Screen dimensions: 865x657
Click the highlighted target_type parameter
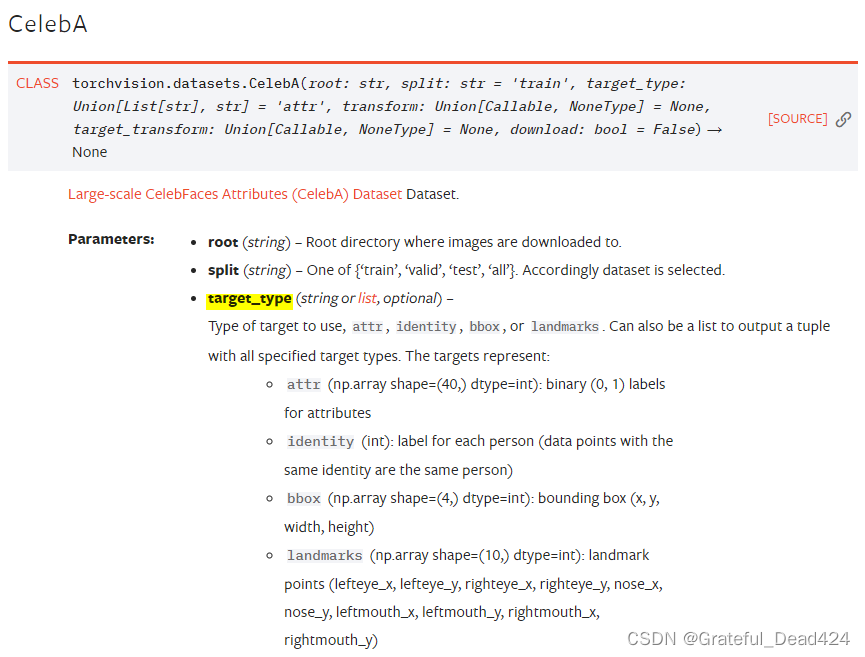tap(249, 298)
